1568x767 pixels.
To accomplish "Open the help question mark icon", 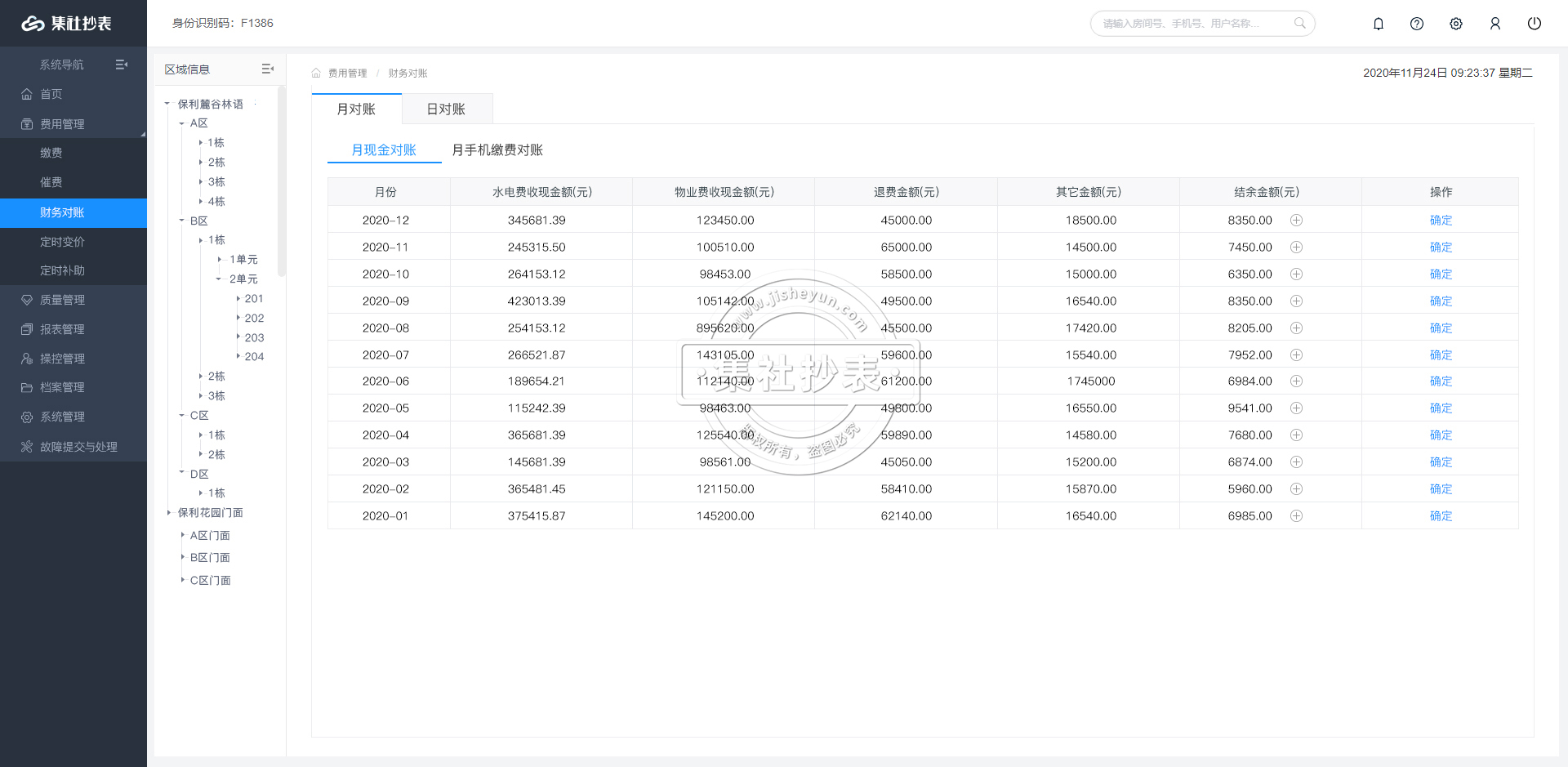I will pyautogui.click(x=1417, y=24).
